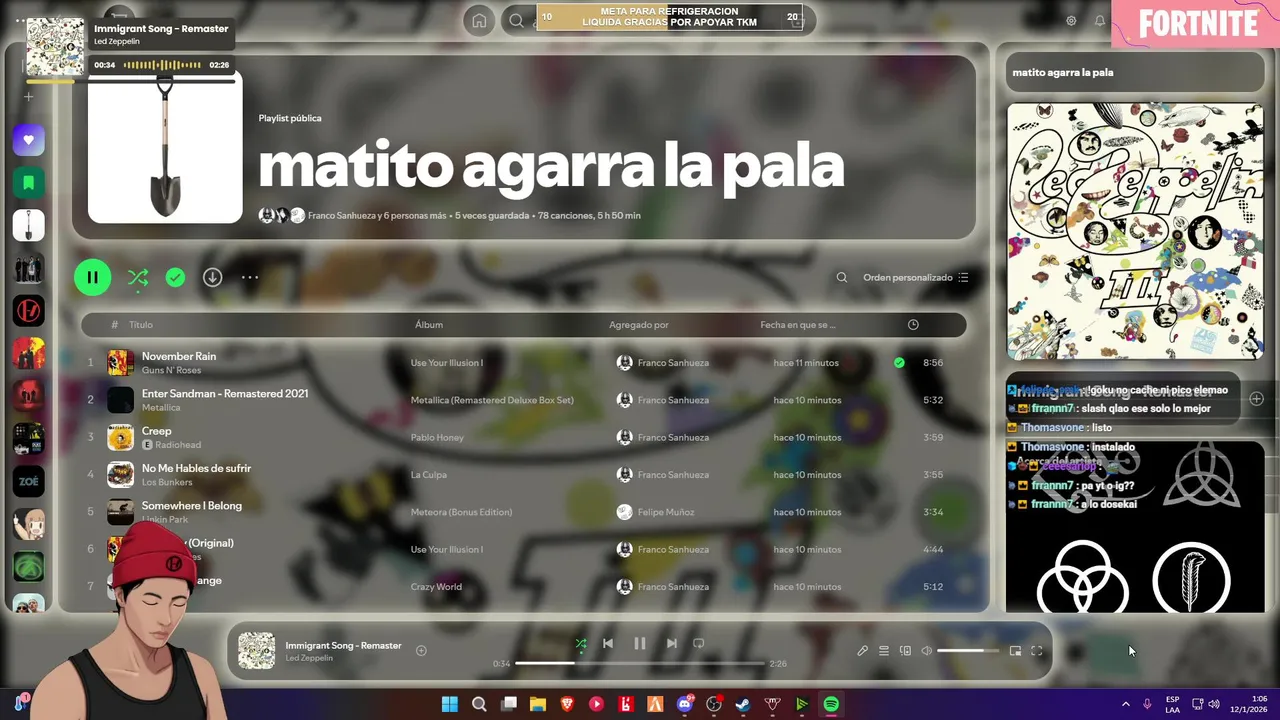Open the Use Your Illusion I album link for November Rain
Image resolution: width=1280 pixels, height=720 pixels.
446,362
